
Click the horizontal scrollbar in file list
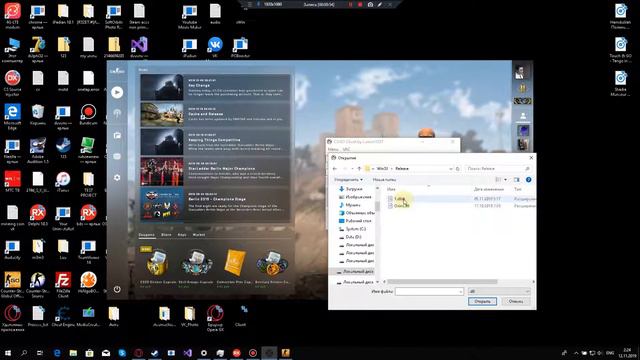tap(443, 282)
